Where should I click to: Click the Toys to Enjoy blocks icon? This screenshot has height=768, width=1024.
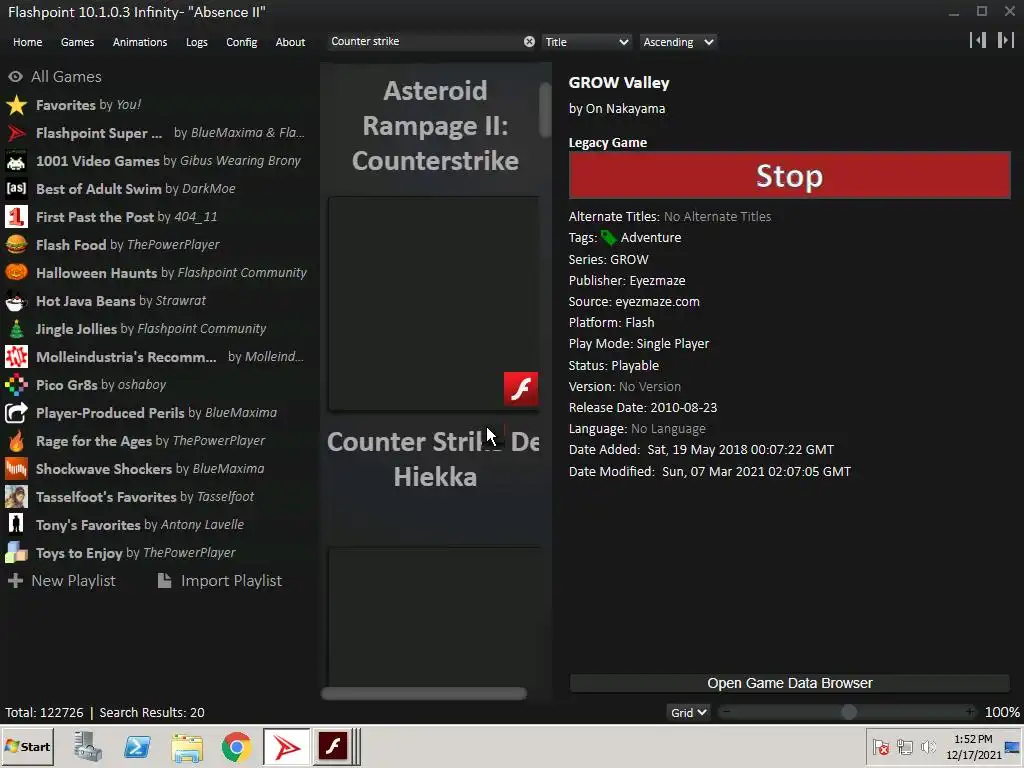pyautogui.click(x=16, y=552)
